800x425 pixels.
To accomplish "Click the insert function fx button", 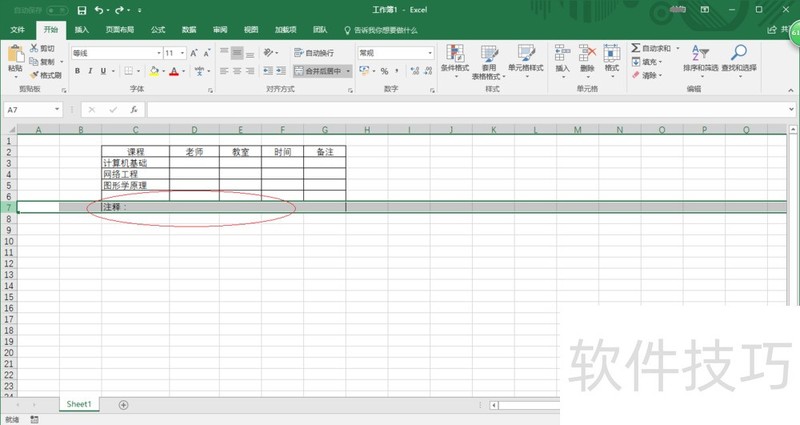I will click(x=134, y=110).
